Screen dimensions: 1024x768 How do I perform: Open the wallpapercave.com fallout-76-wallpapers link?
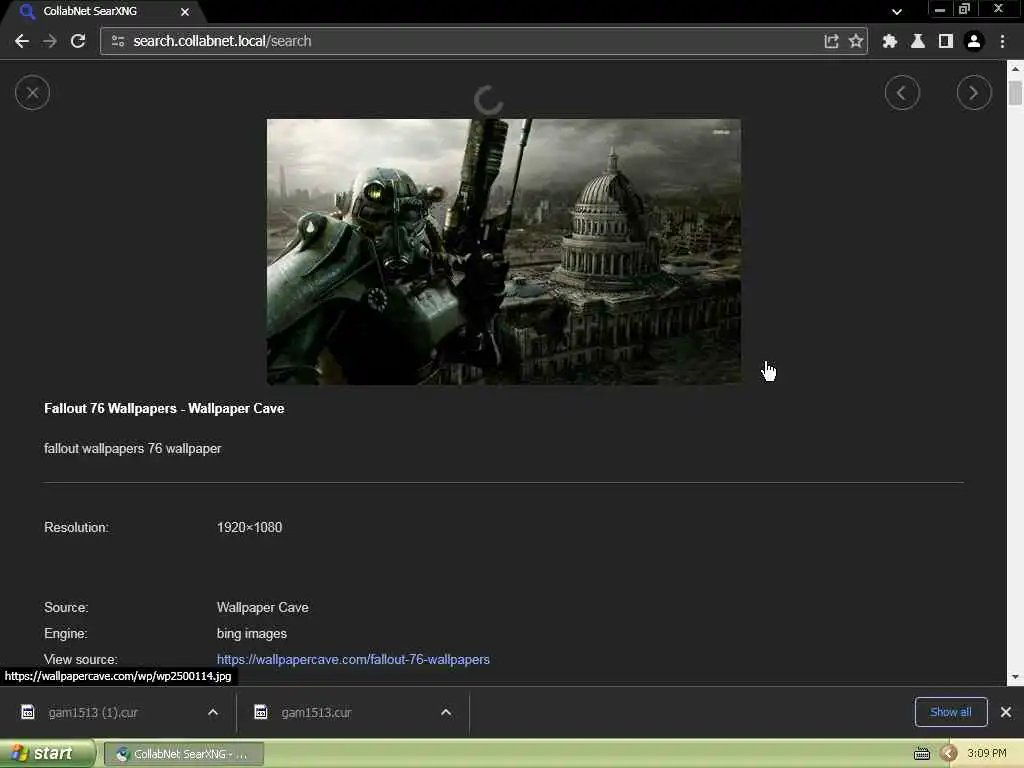click(353, 660)
